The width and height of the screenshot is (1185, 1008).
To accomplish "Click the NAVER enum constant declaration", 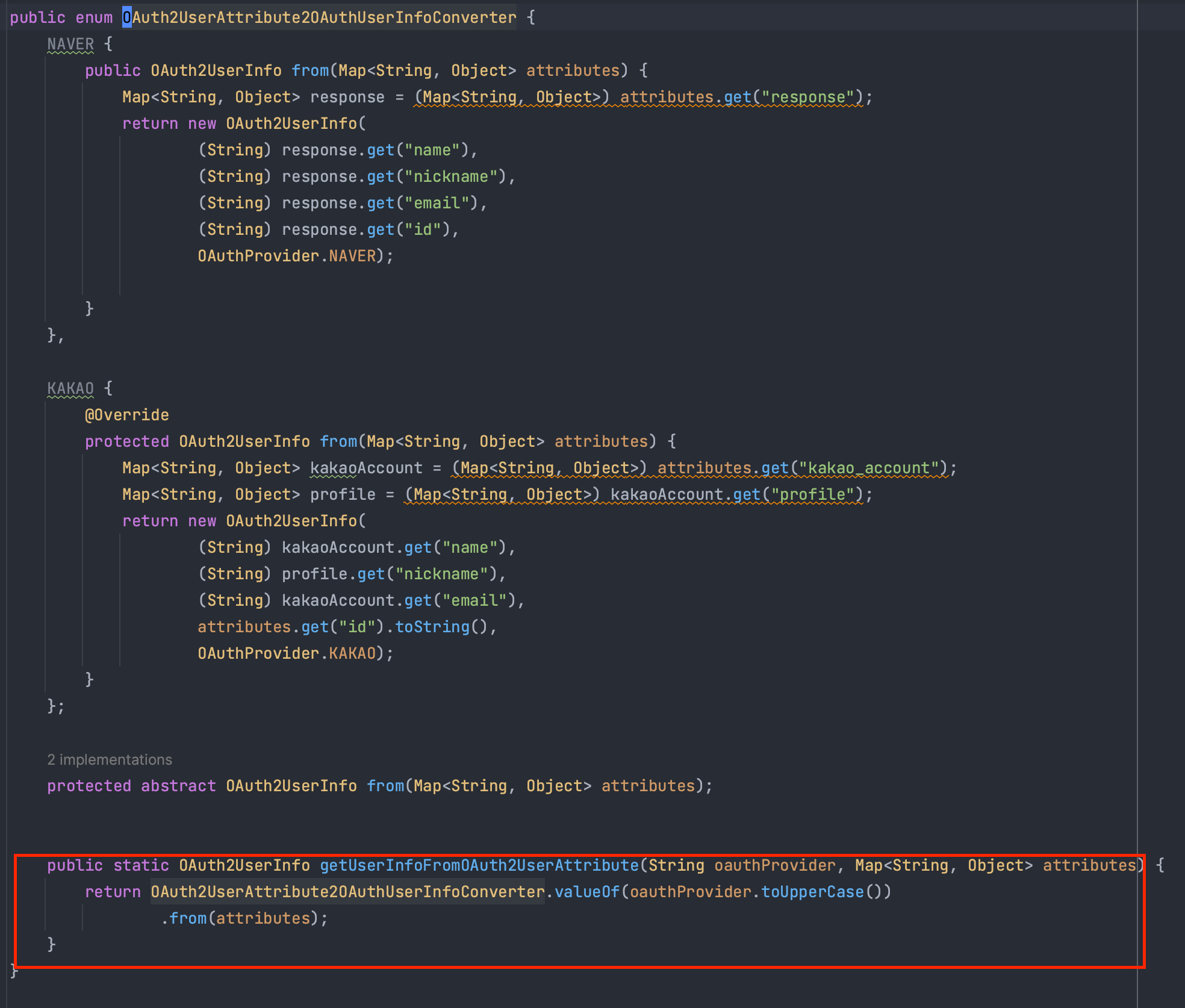I will (x=70, y=44).
